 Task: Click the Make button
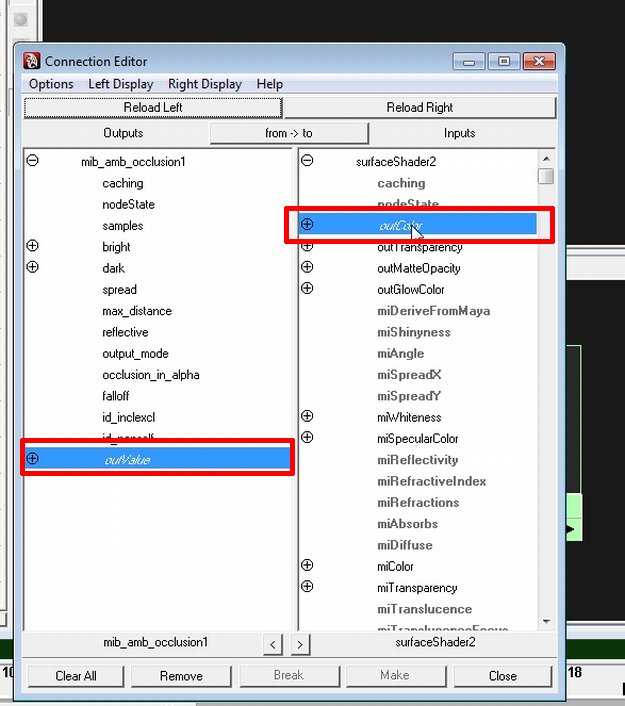[395, 675]
